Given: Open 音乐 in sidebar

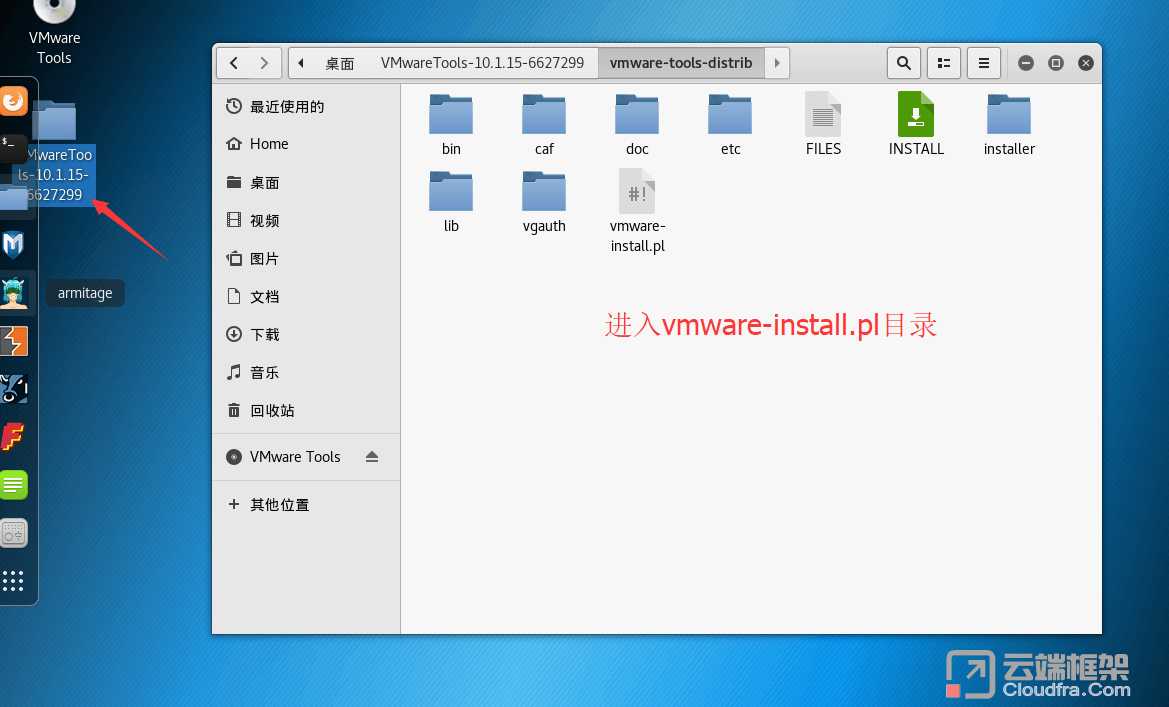Looking at the screenshot, I should [306, 372].
